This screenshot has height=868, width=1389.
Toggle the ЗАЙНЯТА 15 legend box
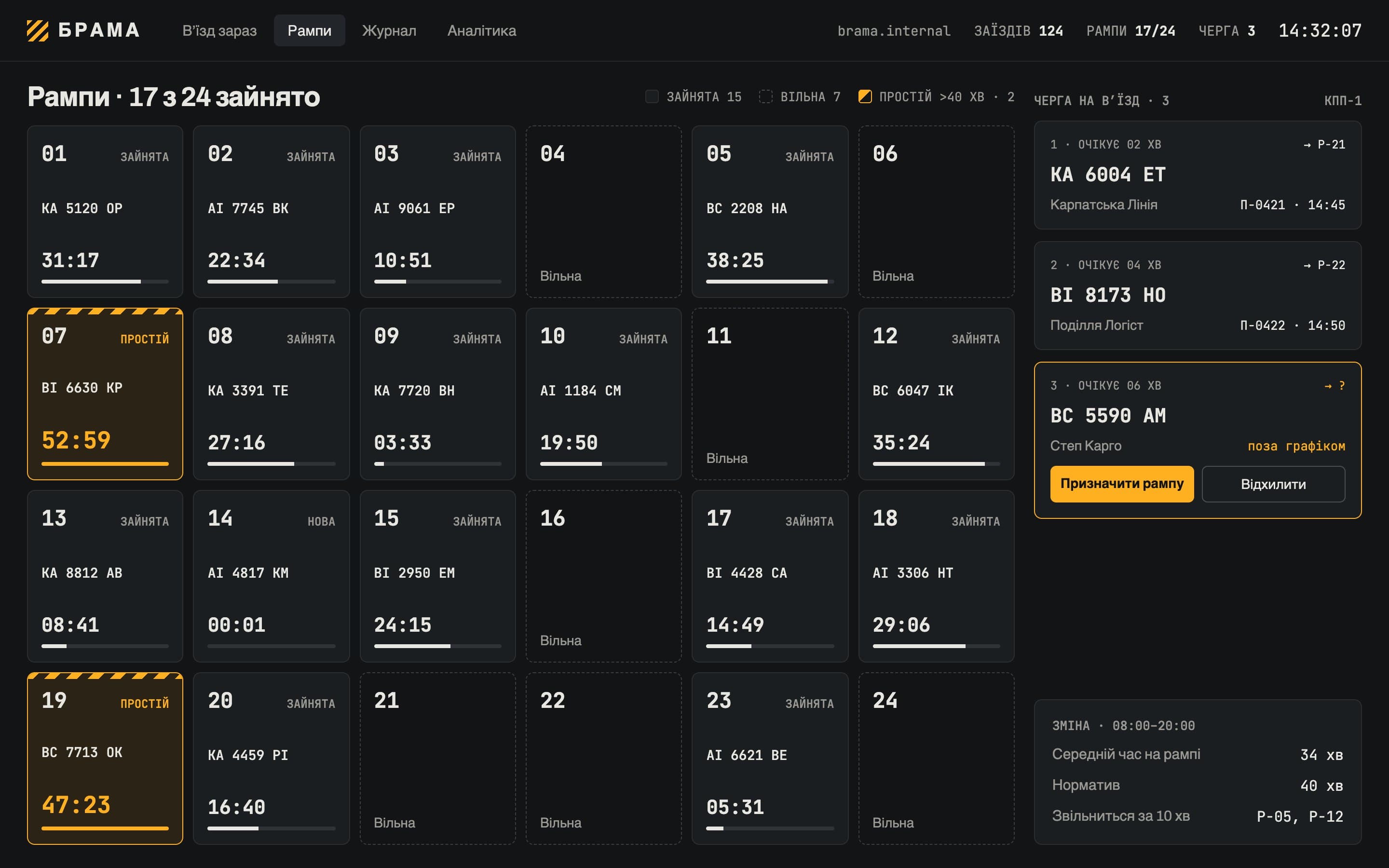652,96
